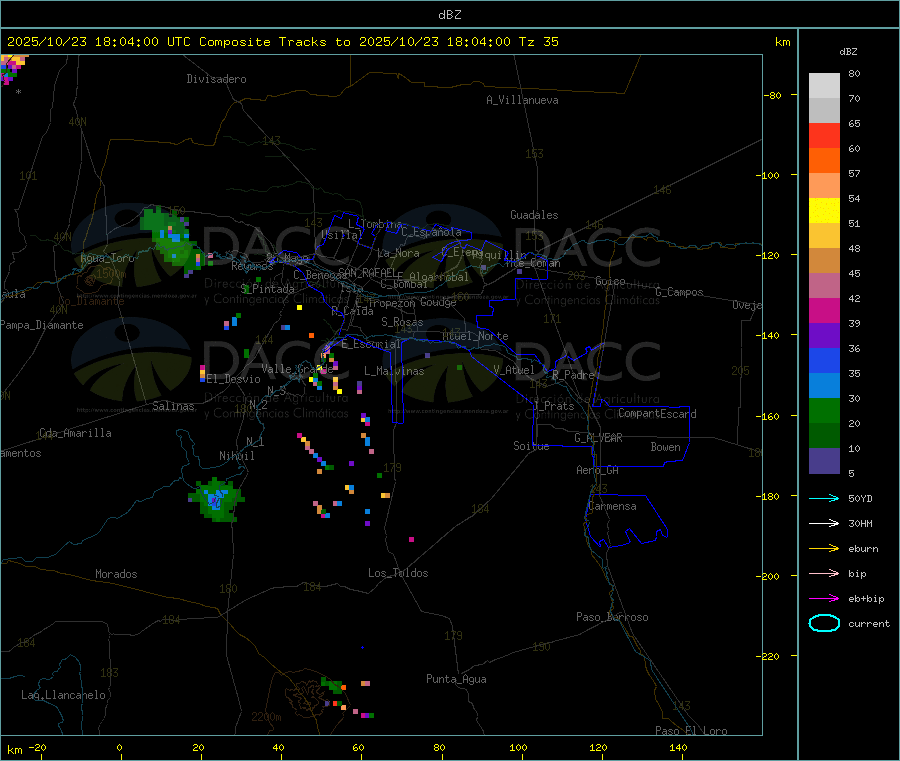Pick the 10 dBZ dark green swatch
The width and height of the screenshot is (900, 761).
[824, 436]
